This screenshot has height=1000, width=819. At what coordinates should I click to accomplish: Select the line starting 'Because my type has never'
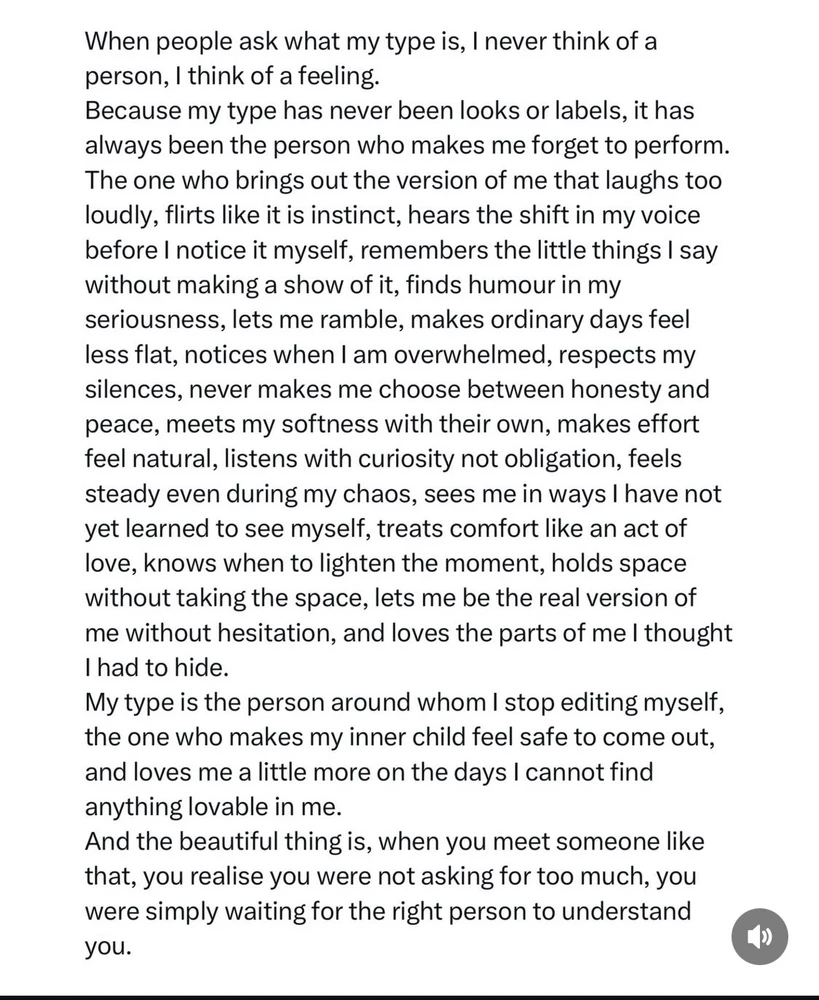pyautogui.click(x=390, y=111)
